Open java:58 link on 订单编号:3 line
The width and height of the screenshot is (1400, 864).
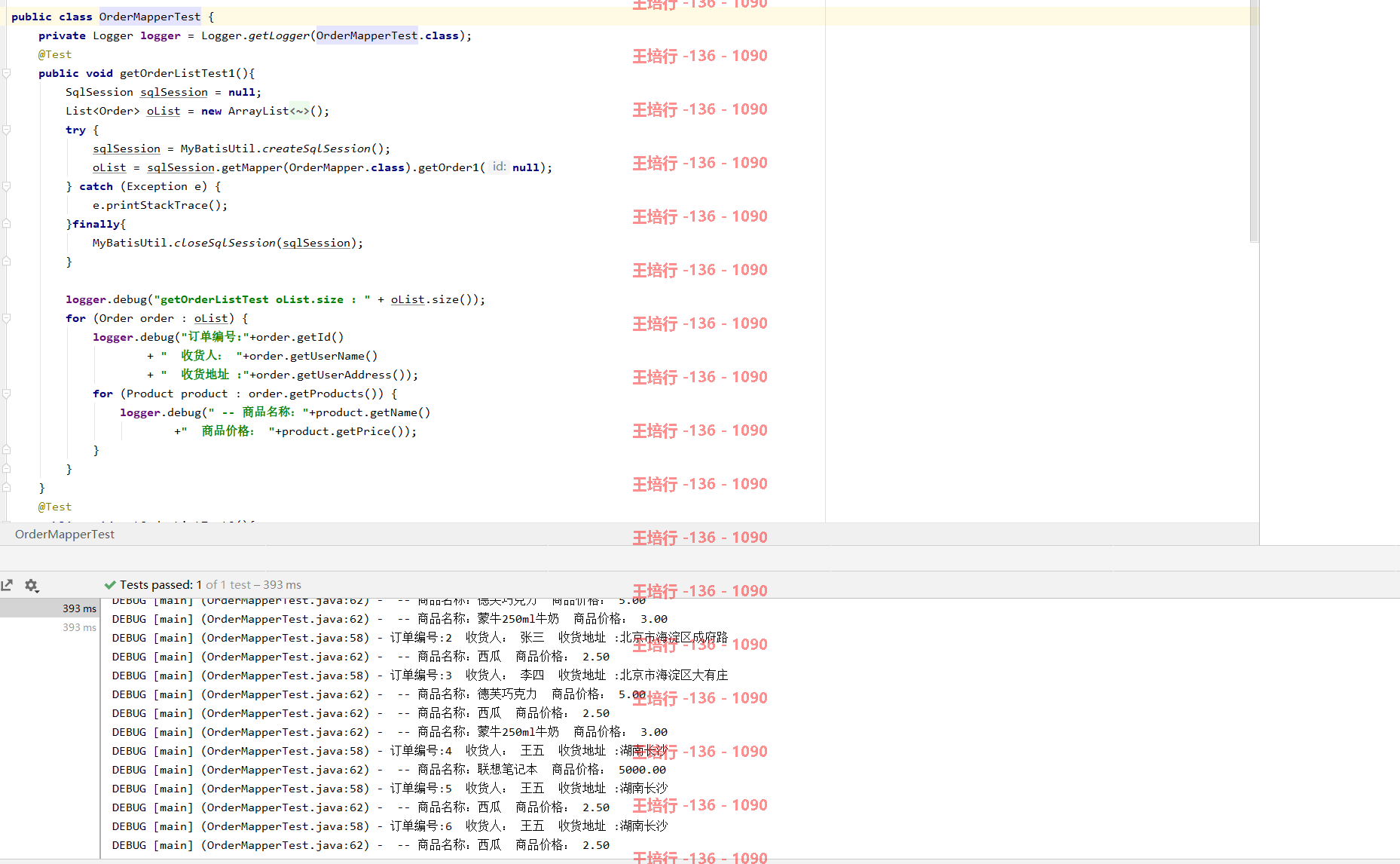click(286, 676)
